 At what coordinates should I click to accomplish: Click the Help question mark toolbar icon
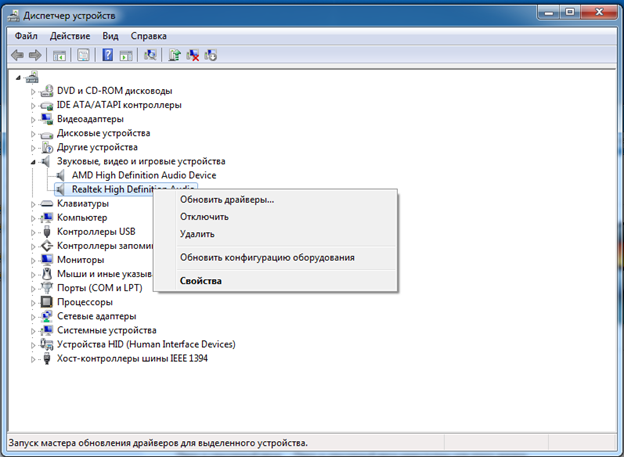pyautogui.click(x=107, y=55)
